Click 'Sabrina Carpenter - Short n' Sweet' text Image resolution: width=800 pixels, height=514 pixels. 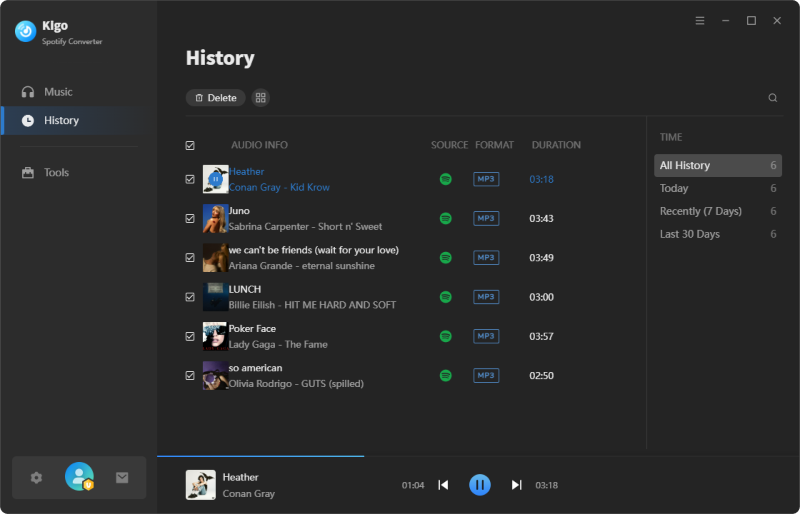click(306, 227)
